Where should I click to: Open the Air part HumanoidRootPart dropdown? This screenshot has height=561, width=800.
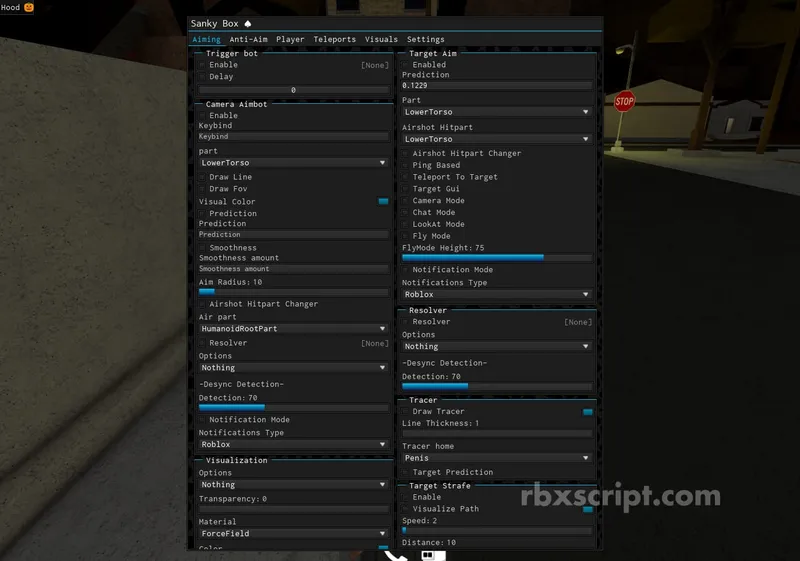pos(293,328)
